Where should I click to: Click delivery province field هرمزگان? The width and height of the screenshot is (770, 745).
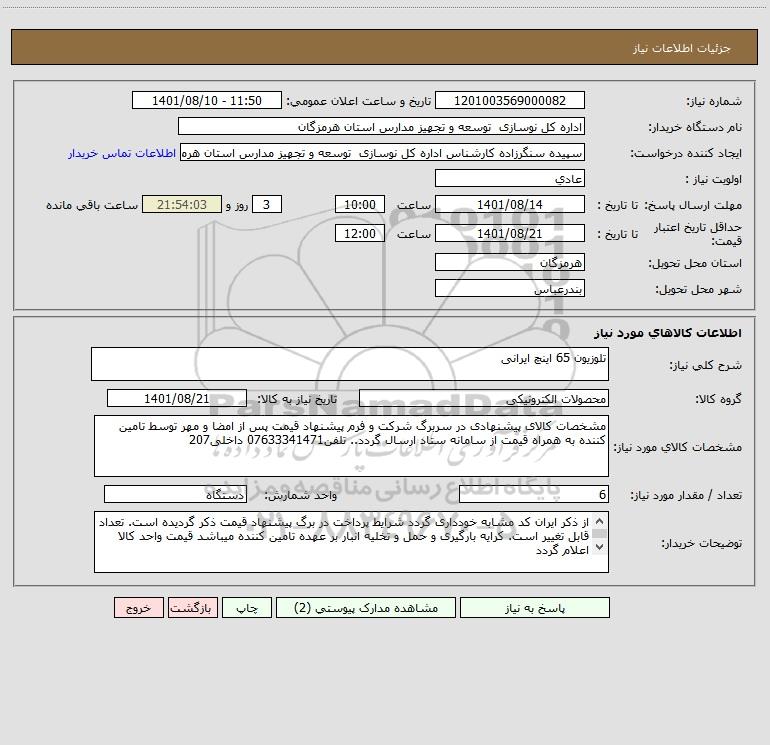[x=510, y=262]
